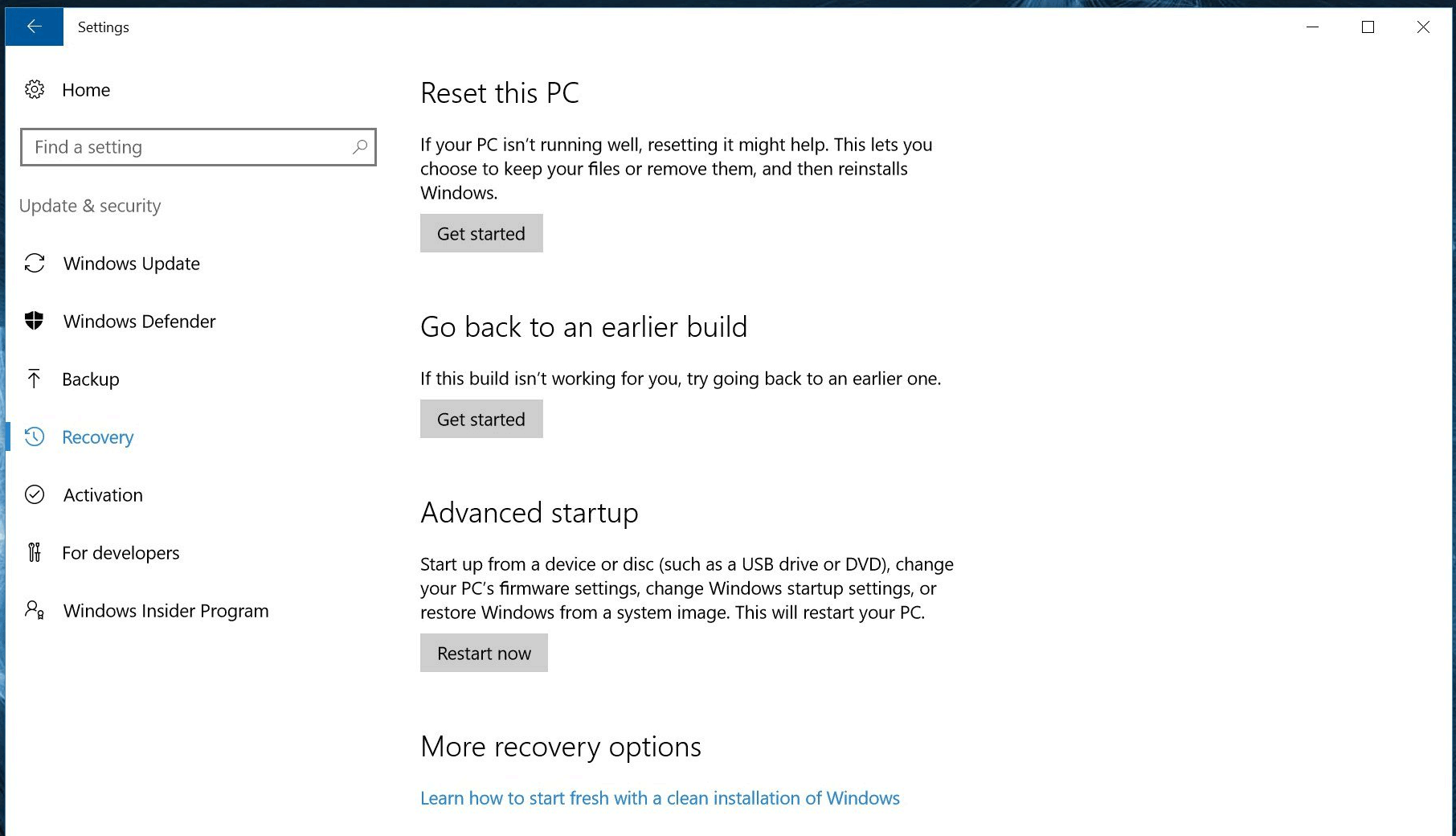Click the Windows Defender shield icon
Screen dimensions: 1456x836
tap(35, 321)
